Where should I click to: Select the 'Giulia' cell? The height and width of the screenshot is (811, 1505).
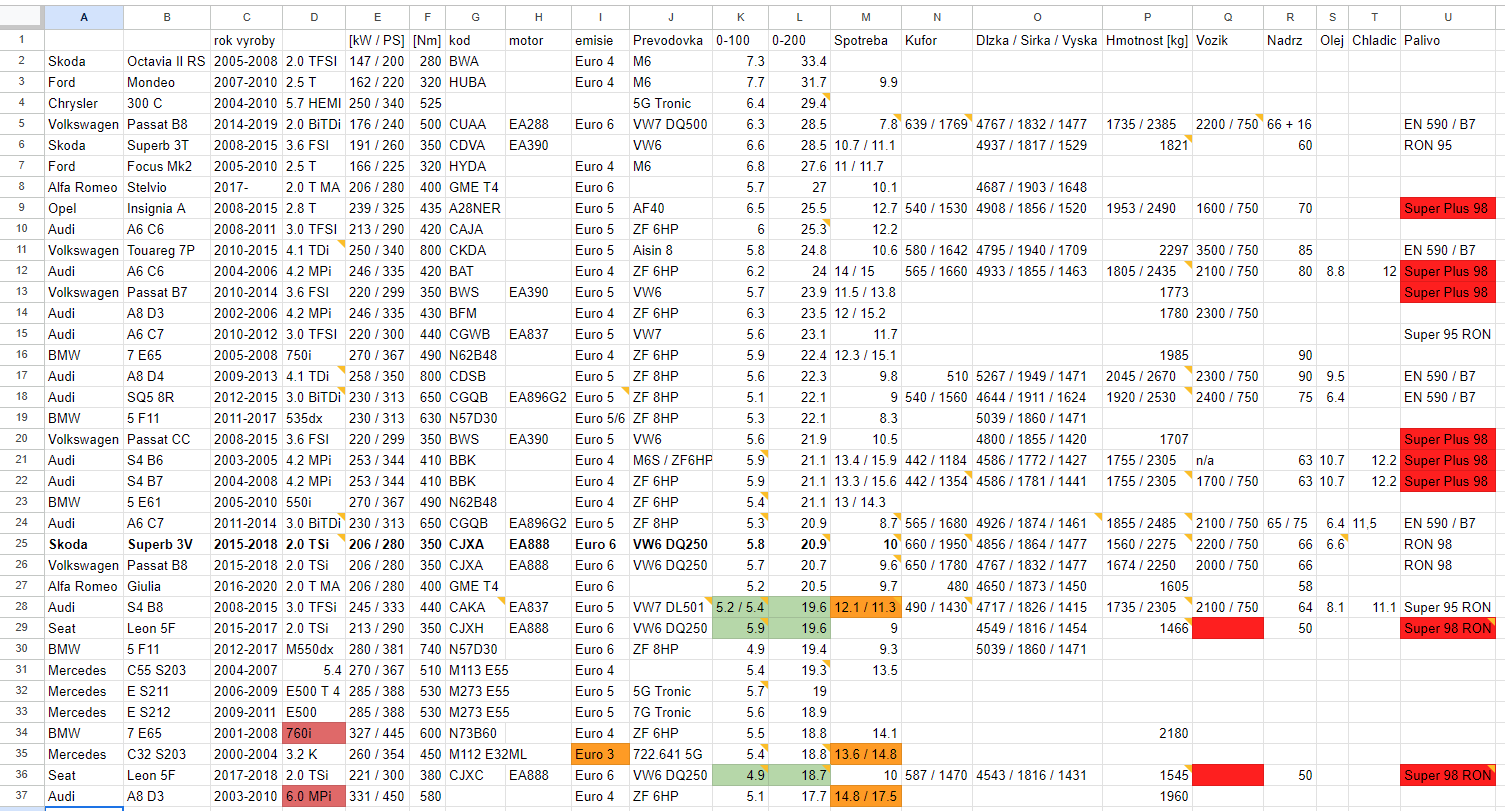click(x=167, y=586)
